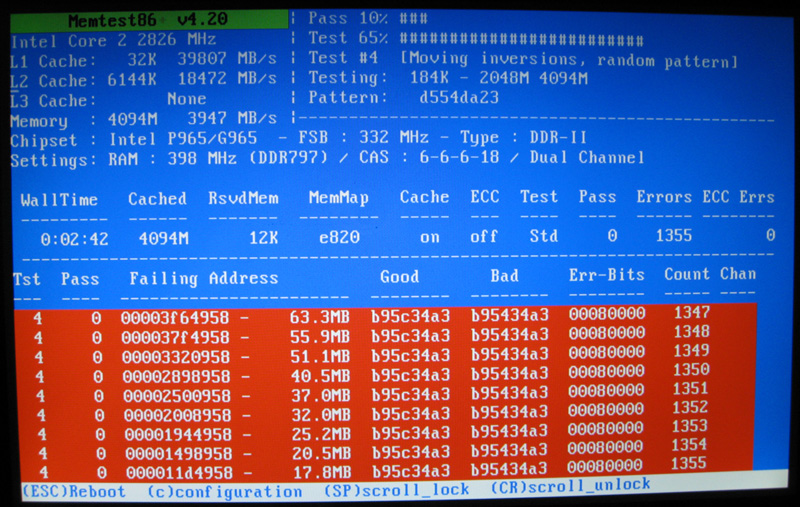
Task: Click Err-Bits 00080000 in the 32.0MB row
Action: pos(606,410)
